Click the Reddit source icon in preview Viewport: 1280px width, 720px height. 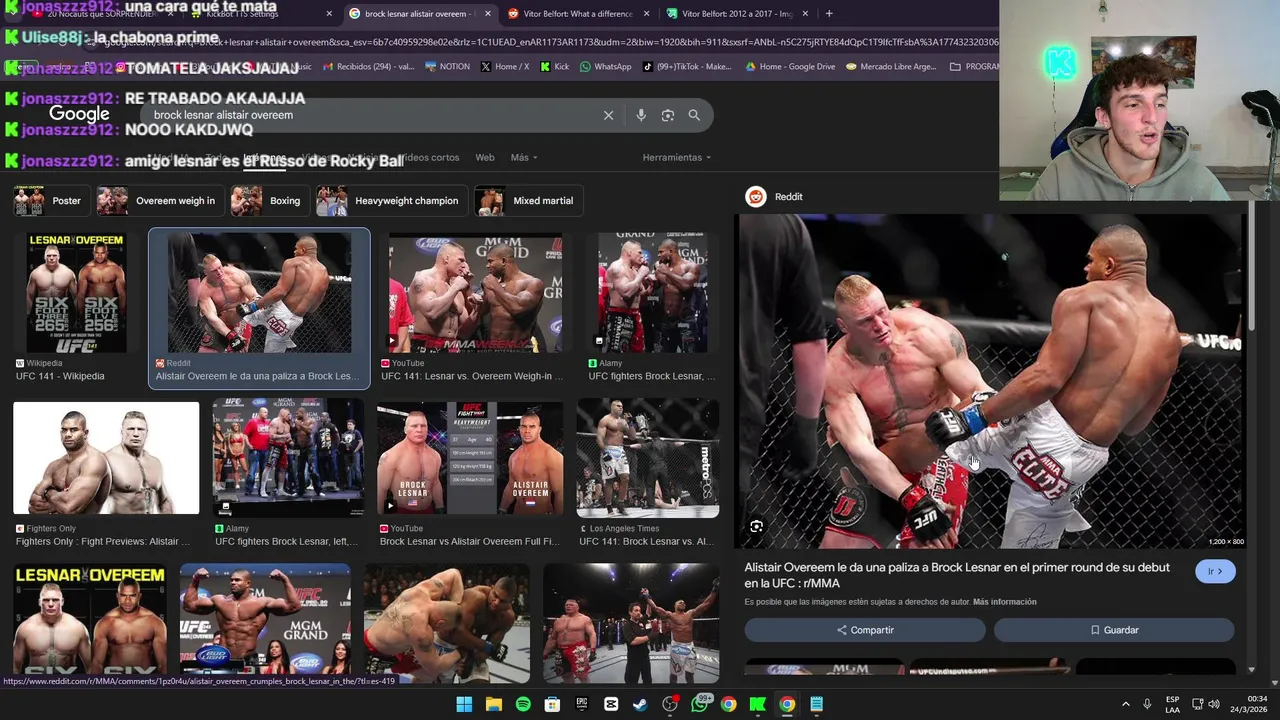click(756, 197)
